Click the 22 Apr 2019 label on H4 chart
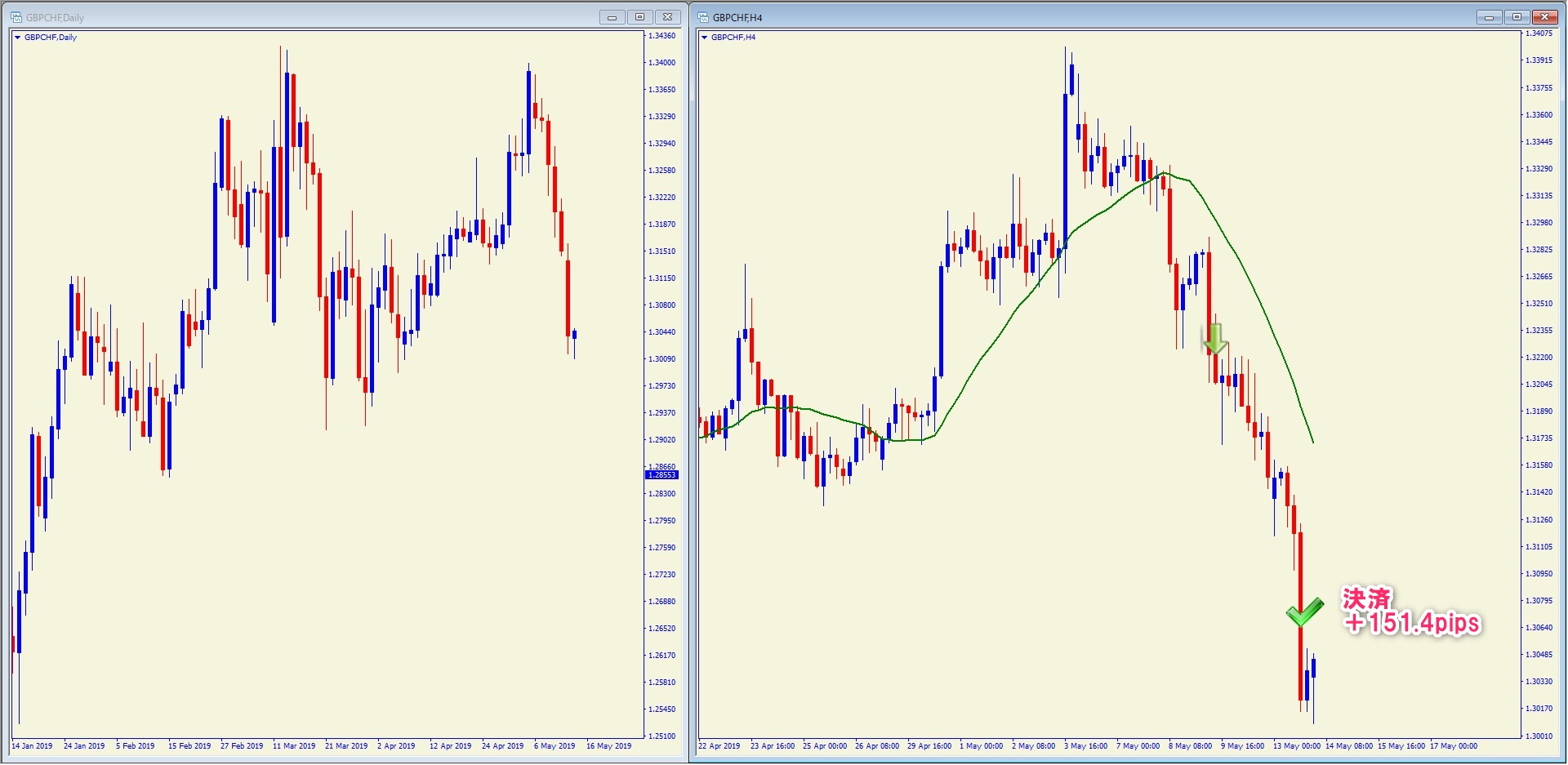Image resolution: width=1568 pixels, height=765 pixels. coord(719,746)
